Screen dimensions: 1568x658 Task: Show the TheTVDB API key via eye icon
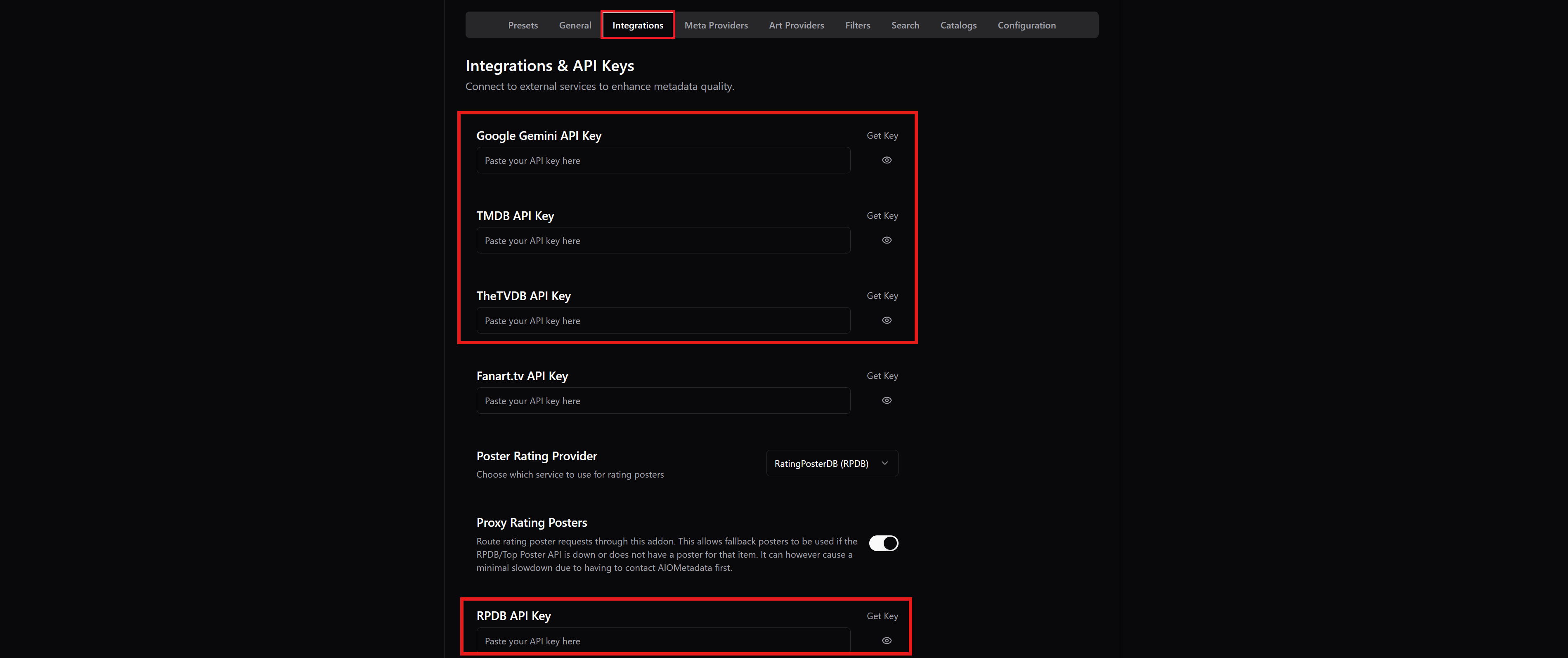[886, 320]
